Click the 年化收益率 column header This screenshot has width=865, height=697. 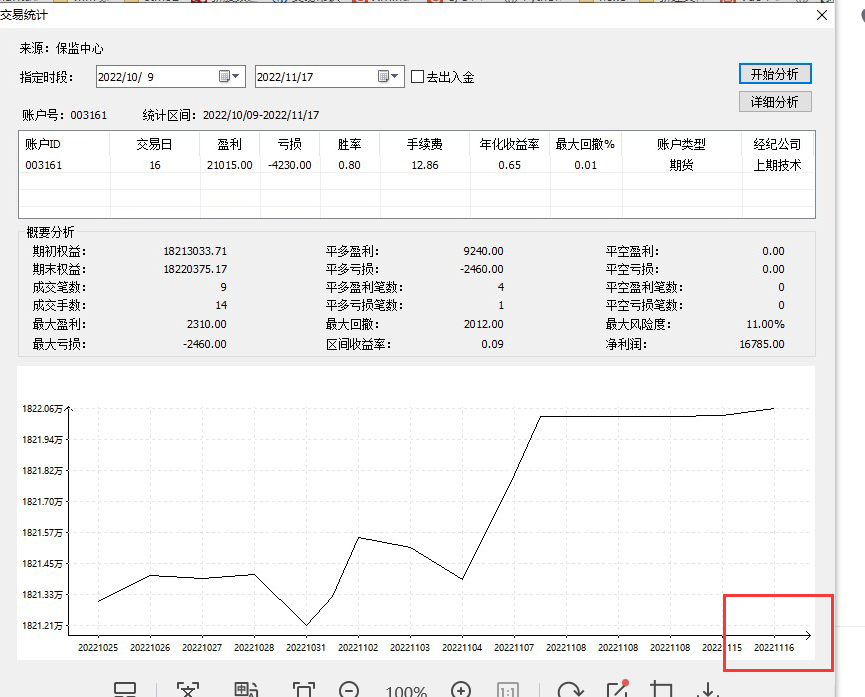[509, 144]
